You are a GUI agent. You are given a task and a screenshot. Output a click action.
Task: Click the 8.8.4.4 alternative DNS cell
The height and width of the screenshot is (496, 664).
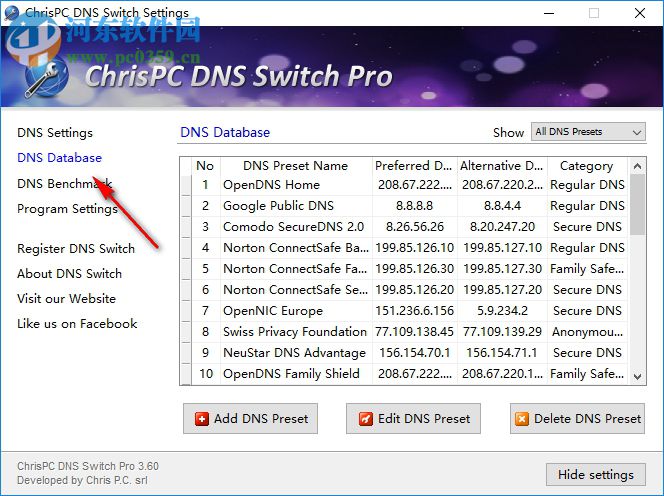502,206
